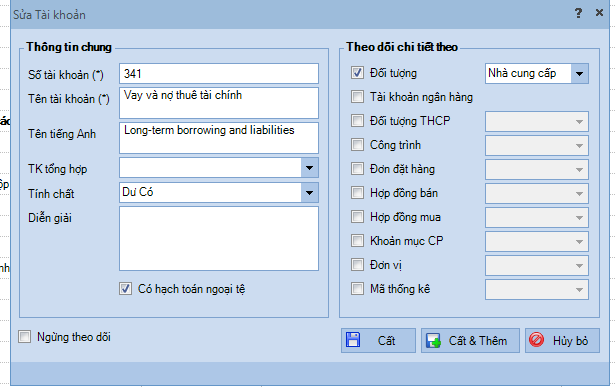Toggle the Có hạch toán ngoại tệ checkbox

[126, 289]
